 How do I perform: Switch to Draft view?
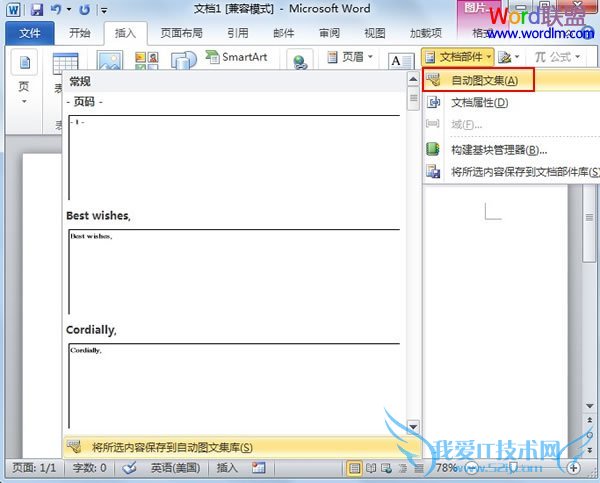(x=419, y=468)
